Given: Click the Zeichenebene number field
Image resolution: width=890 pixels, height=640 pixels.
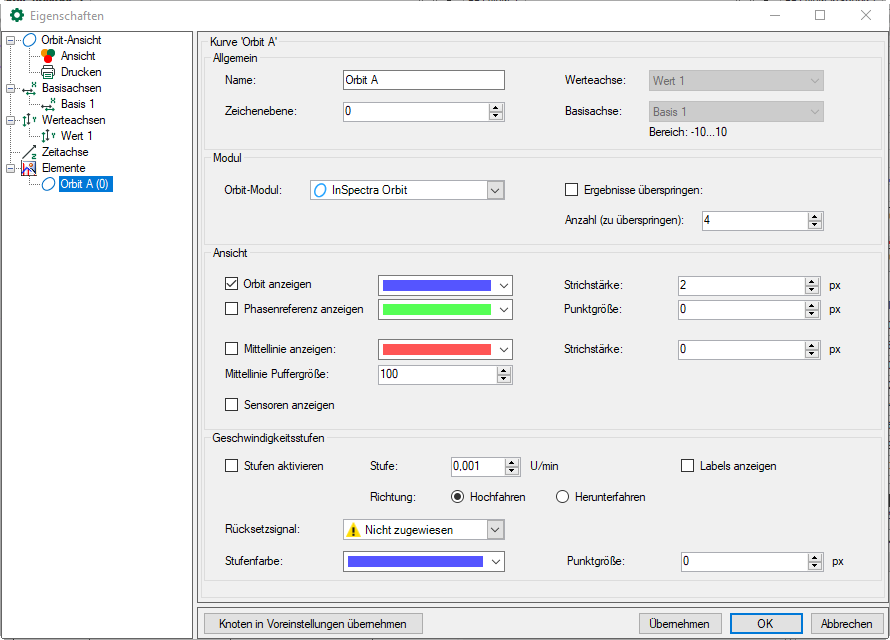Looking at the screenshot, I should pos(416,111).
